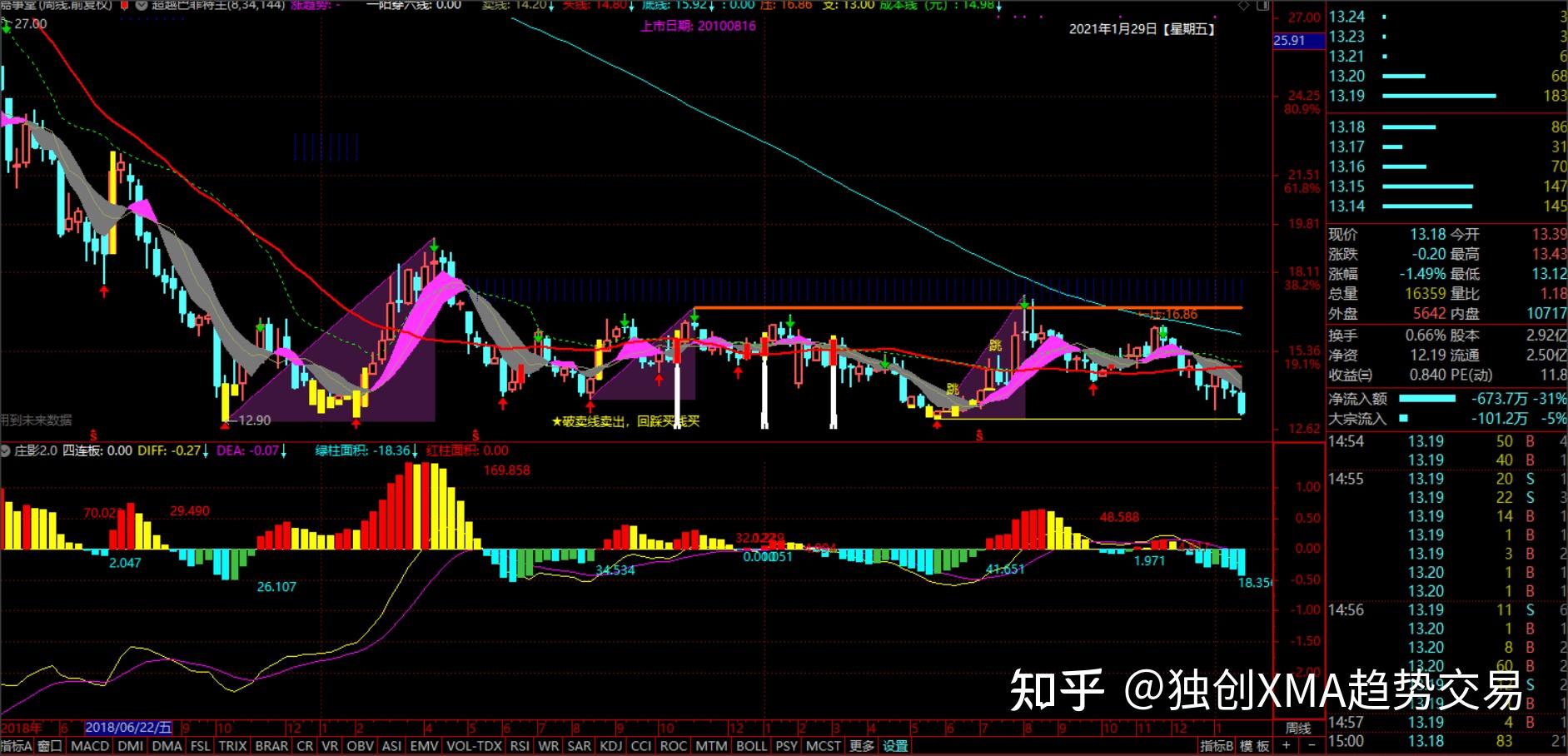The image size is (1568, 756).
Task: Switch to the VR indicator
Action: (x=330, y=746)
